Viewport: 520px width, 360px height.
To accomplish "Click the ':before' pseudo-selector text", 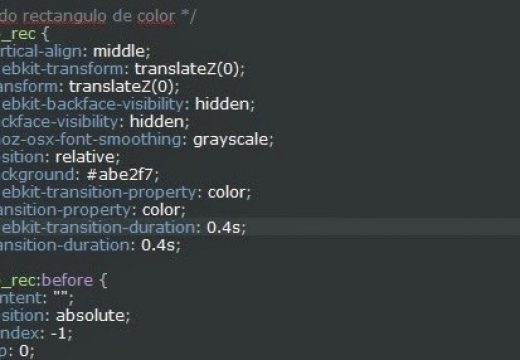I will tap(67, 280).
